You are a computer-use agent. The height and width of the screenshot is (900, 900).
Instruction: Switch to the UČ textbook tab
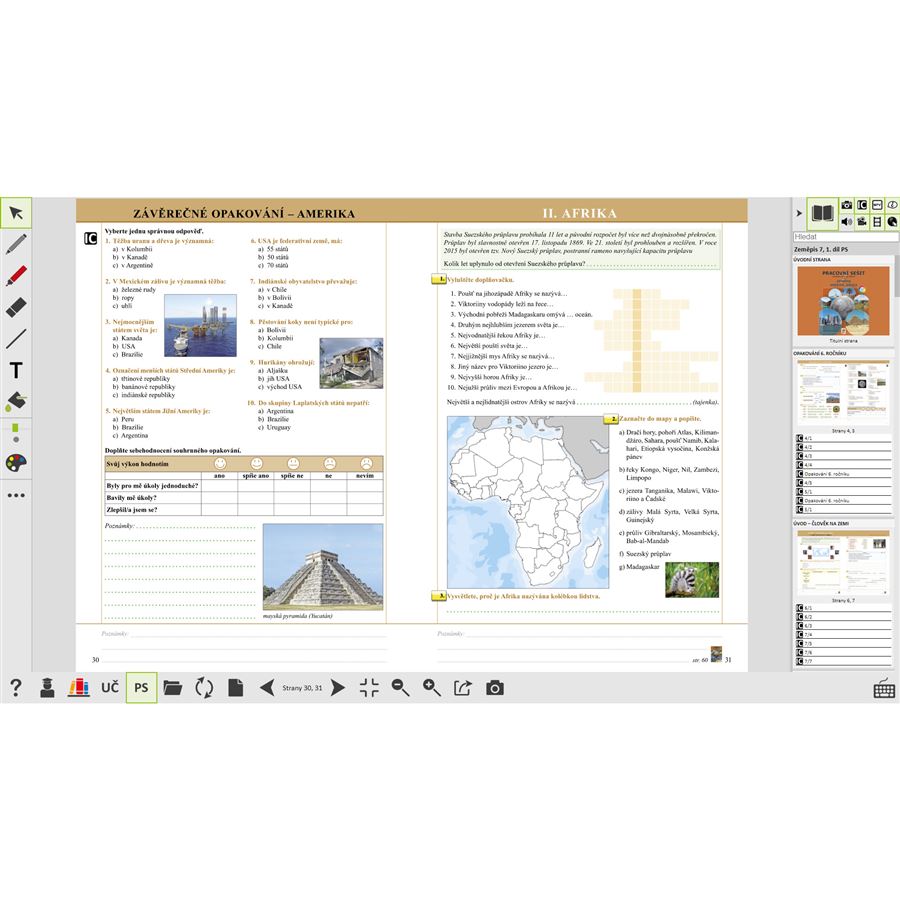click(110, 687)
